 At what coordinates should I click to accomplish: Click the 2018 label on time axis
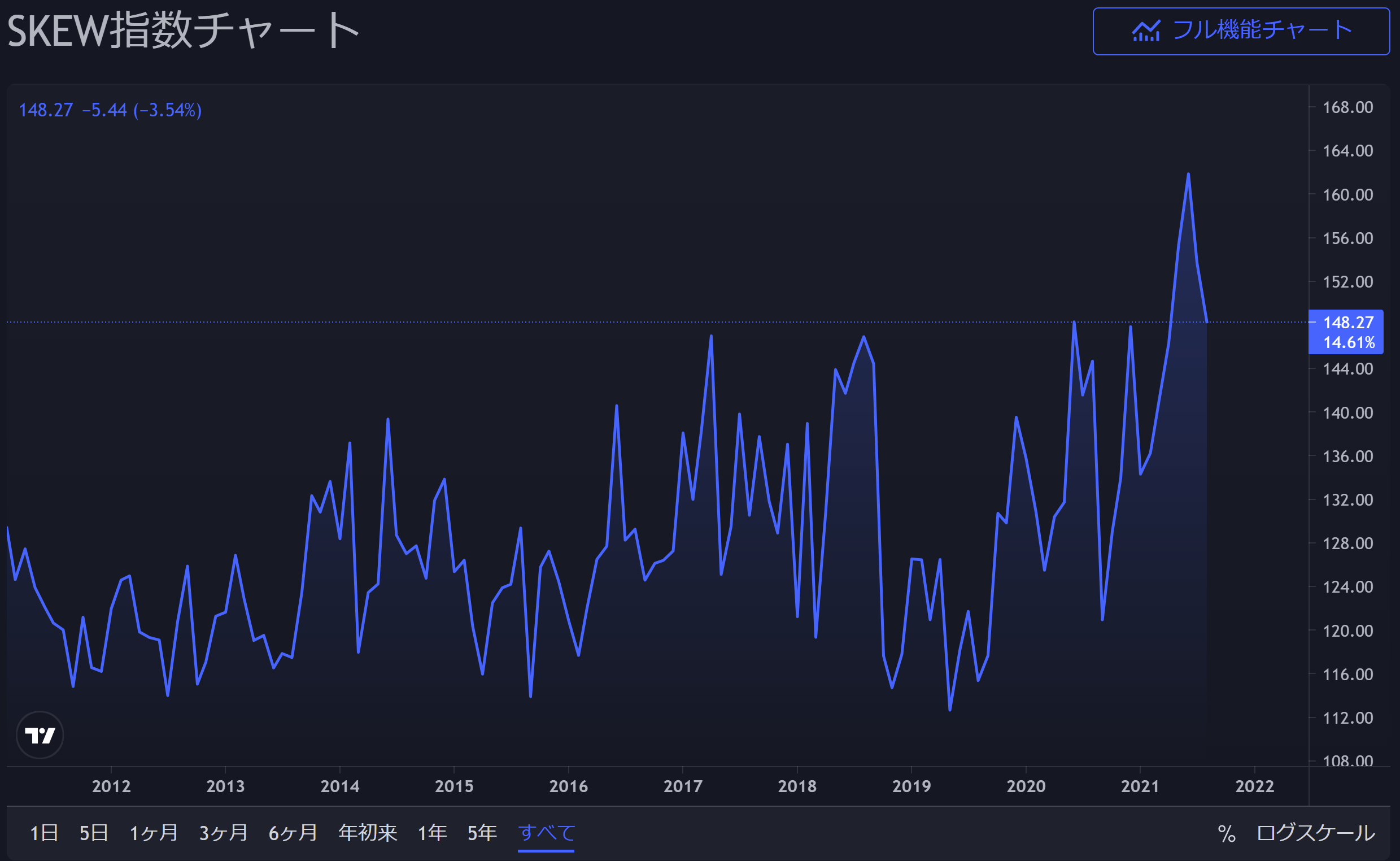coord(797,786)
